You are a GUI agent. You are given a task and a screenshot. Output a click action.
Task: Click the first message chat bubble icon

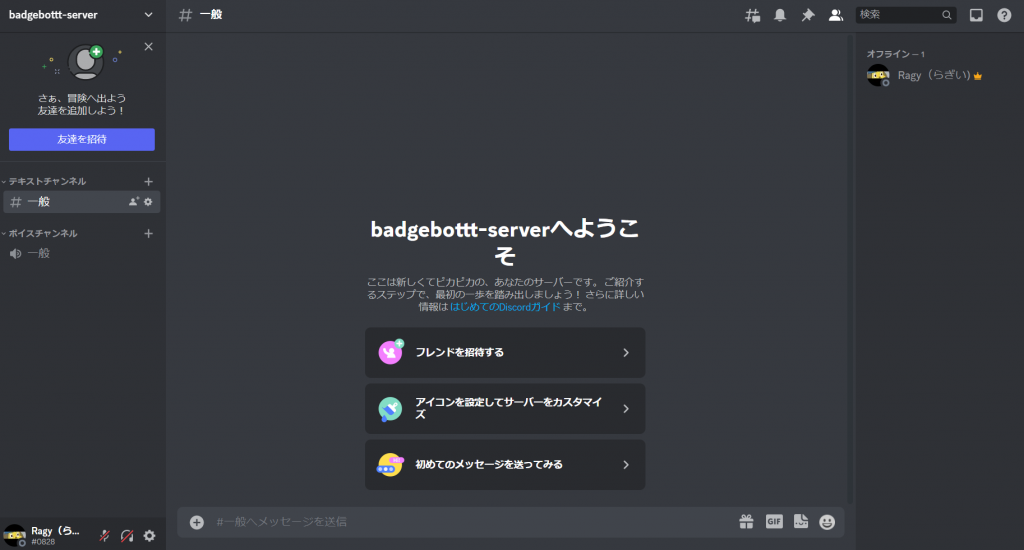point(391,465)
